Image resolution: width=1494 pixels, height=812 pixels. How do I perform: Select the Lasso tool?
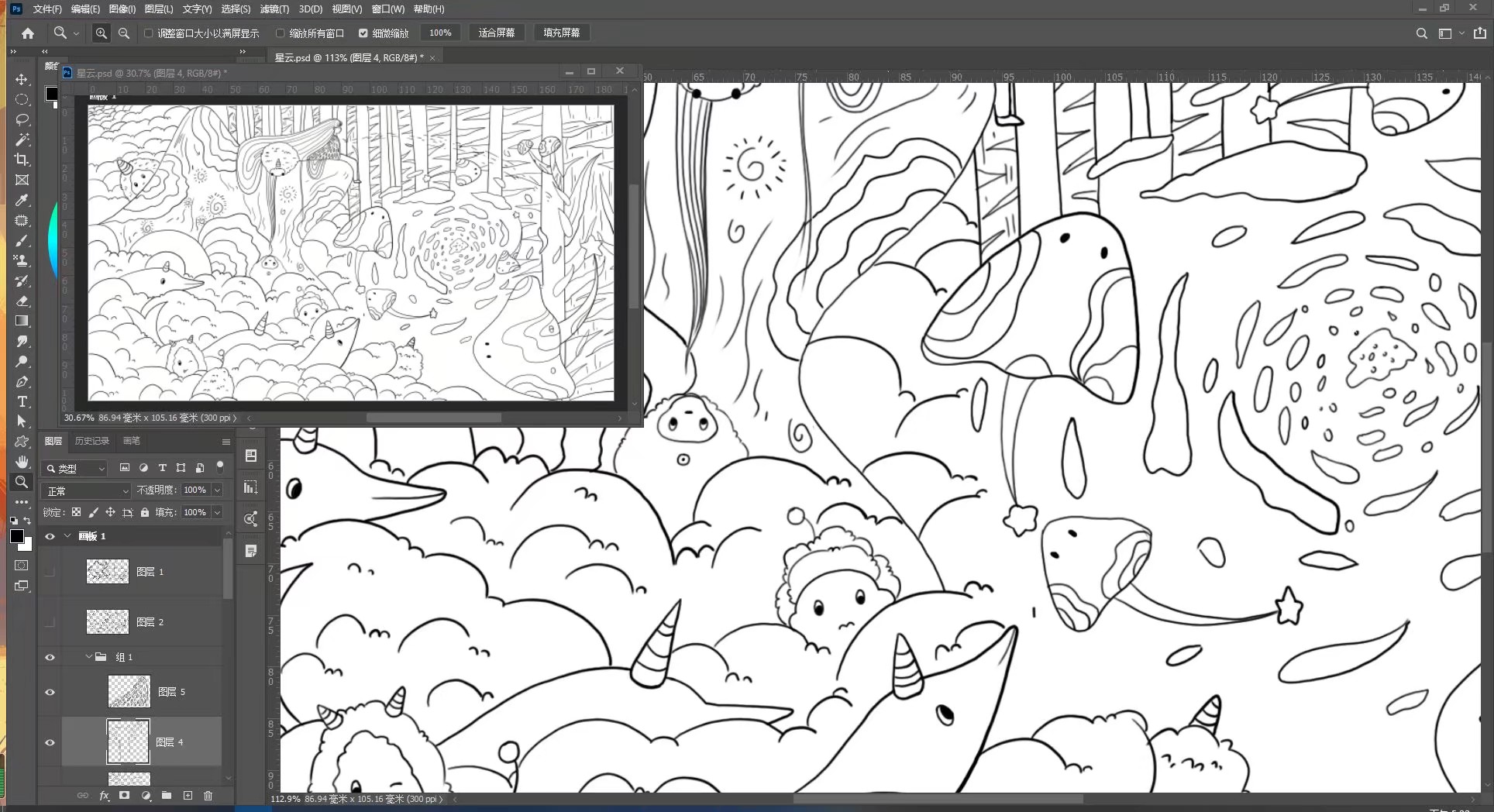tap(22, 120)
